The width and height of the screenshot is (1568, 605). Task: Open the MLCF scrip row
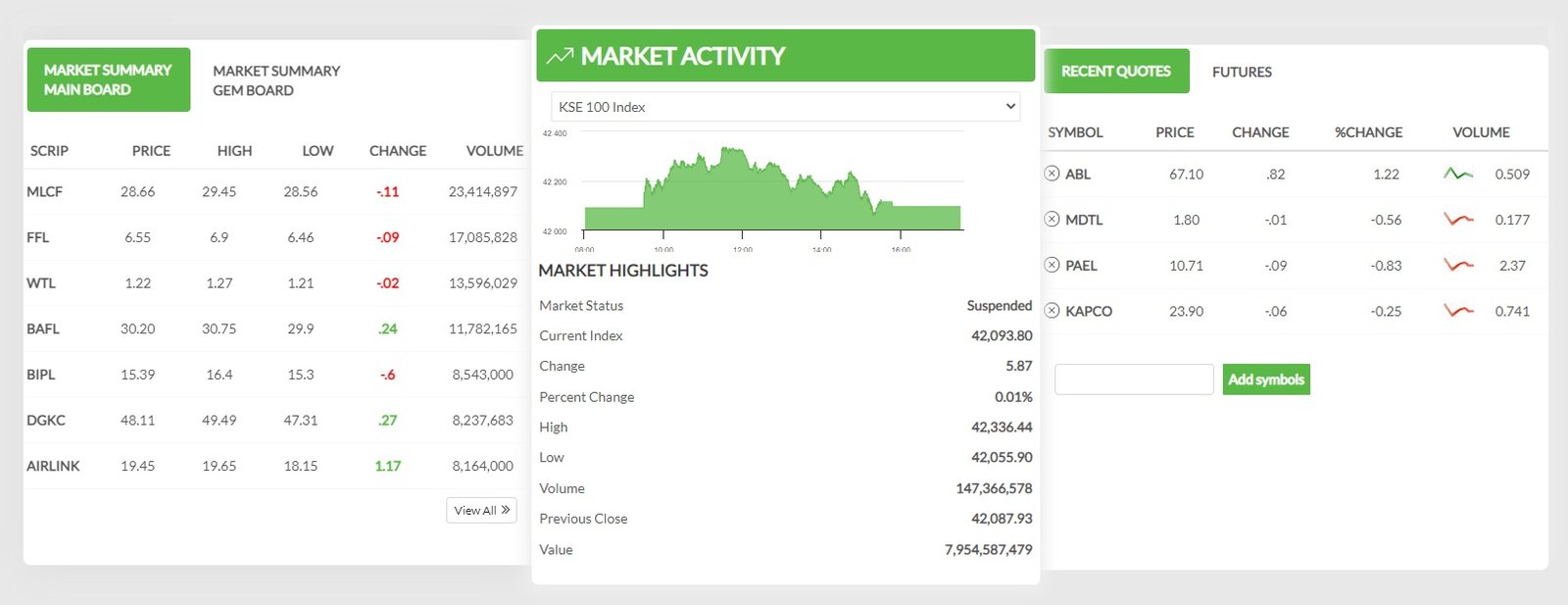(45, 192)
